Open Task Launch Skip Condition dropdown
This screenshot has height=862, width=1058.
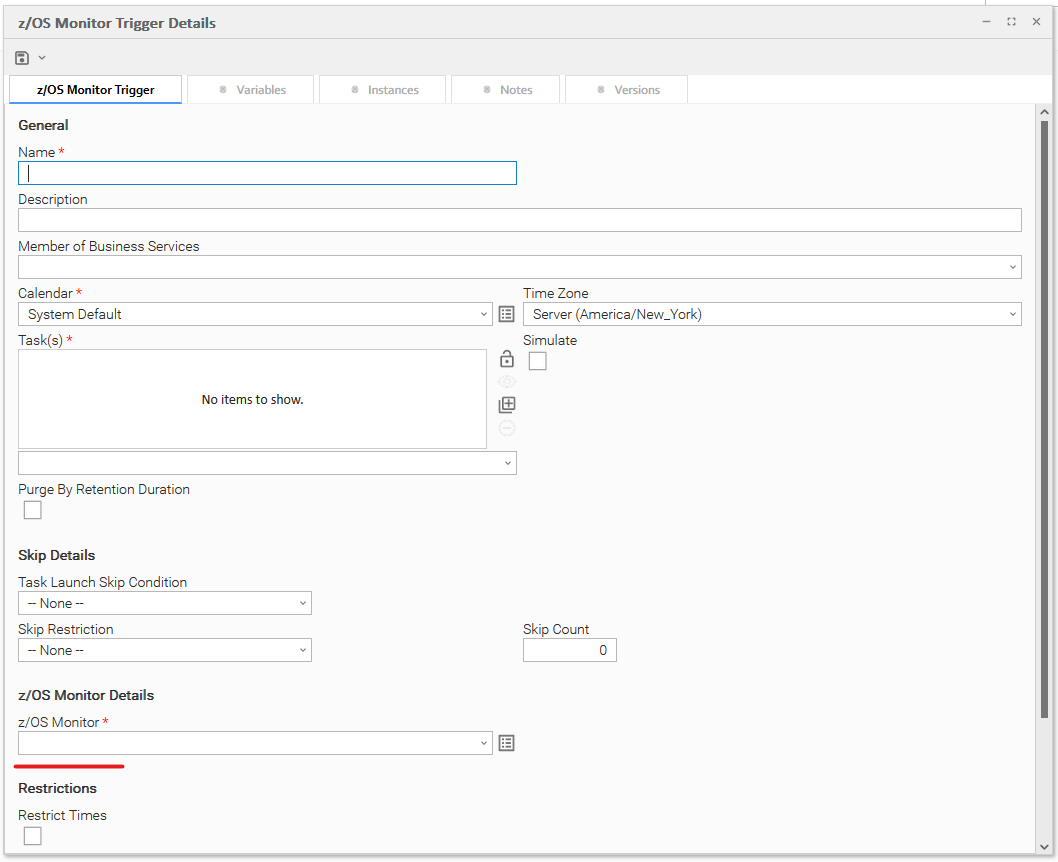[x=165, y=603]
